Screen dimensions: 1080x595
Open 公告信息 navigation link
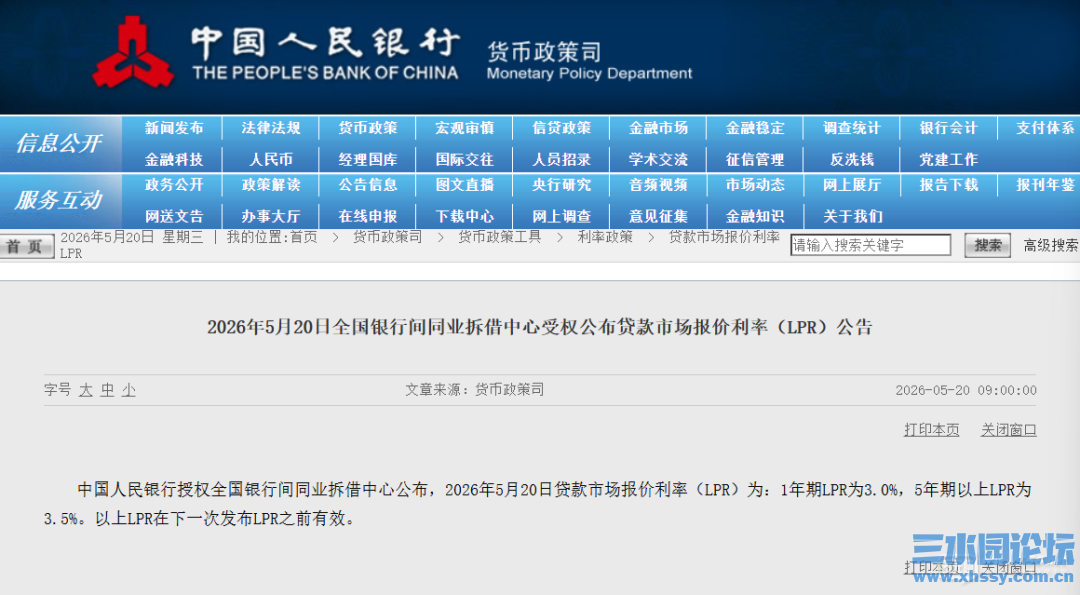(368, 185)
